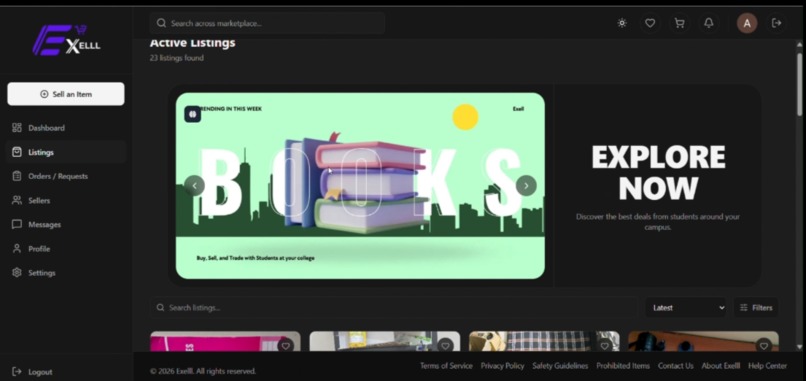Screen dimensions: 806x381
Task: Show next carousel slide
Action: 526,186
